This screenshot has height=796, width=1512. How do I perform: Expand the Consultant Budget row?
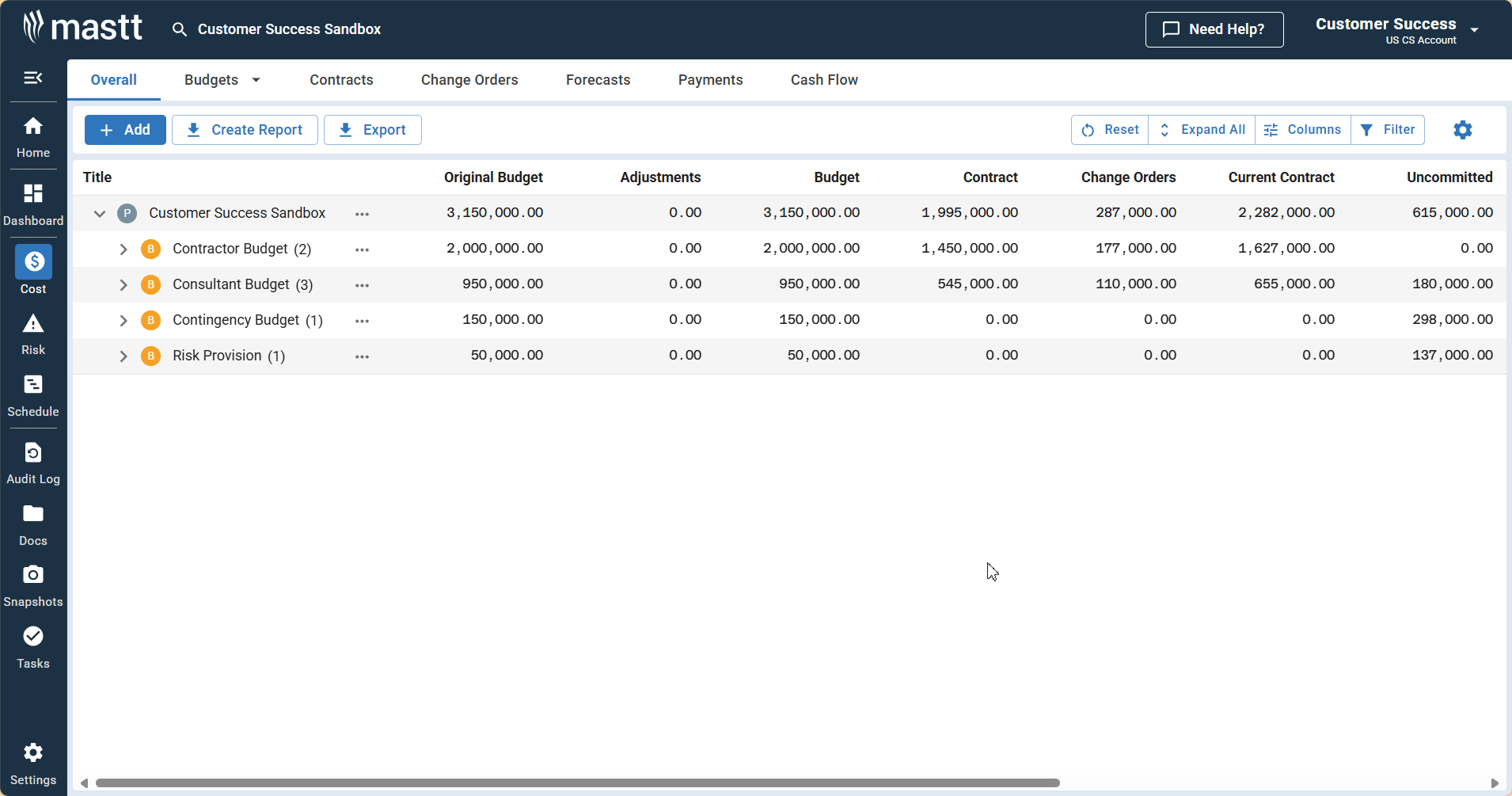123,284
